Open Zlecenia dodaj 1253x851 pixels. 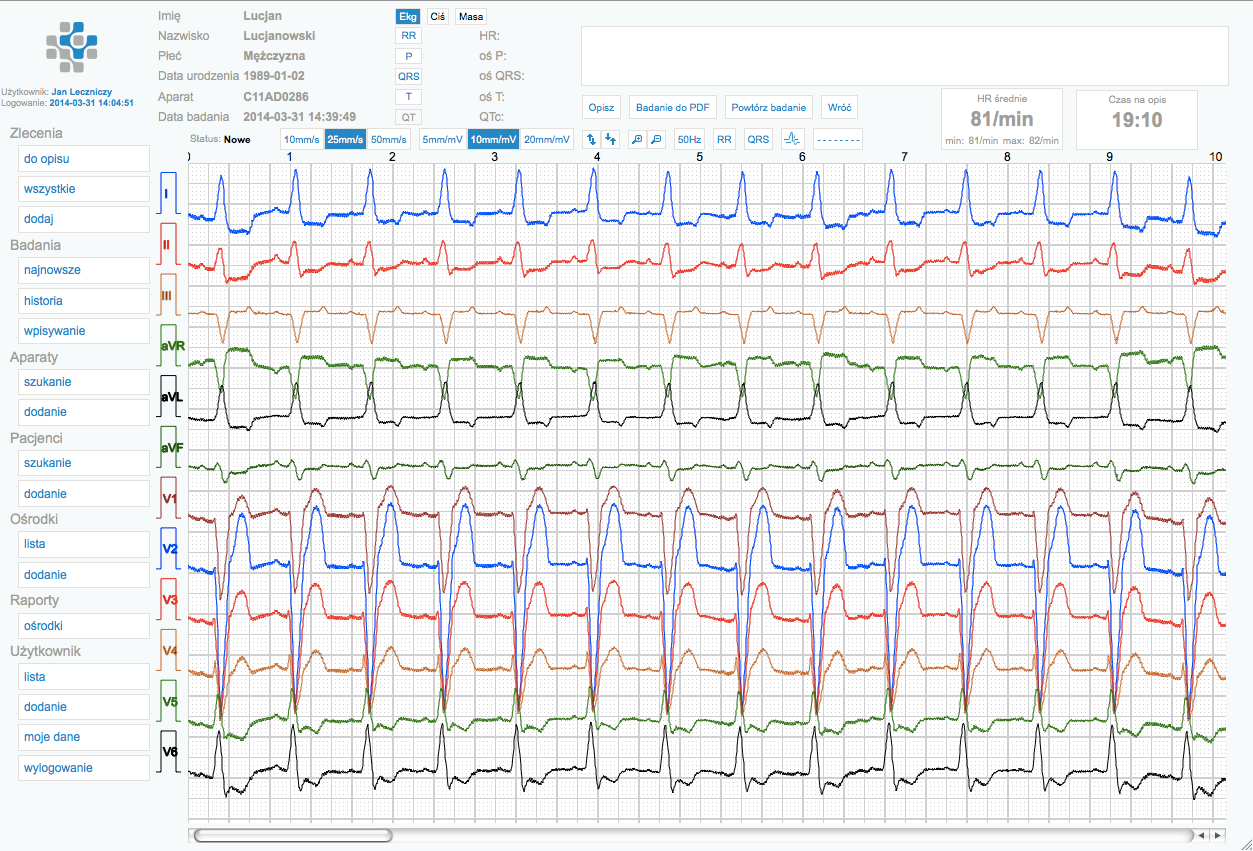coord(84,219)
